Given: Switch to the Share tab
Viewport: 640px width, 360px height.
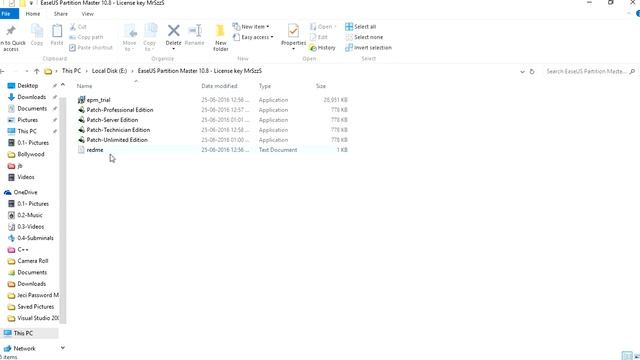Looking at the screenshot, I should [x=60, y=14].
